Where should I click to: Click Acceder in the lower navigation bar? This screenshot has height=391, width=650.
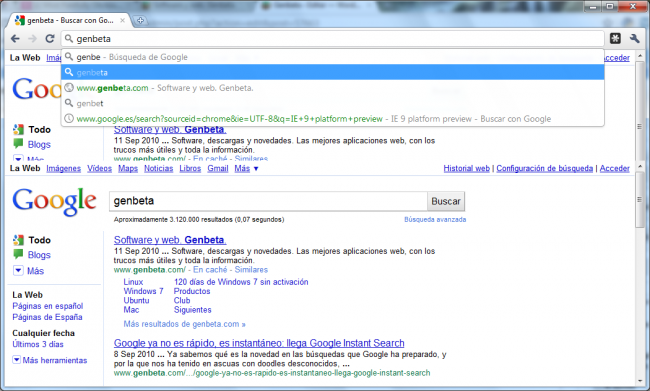[614, 168]
